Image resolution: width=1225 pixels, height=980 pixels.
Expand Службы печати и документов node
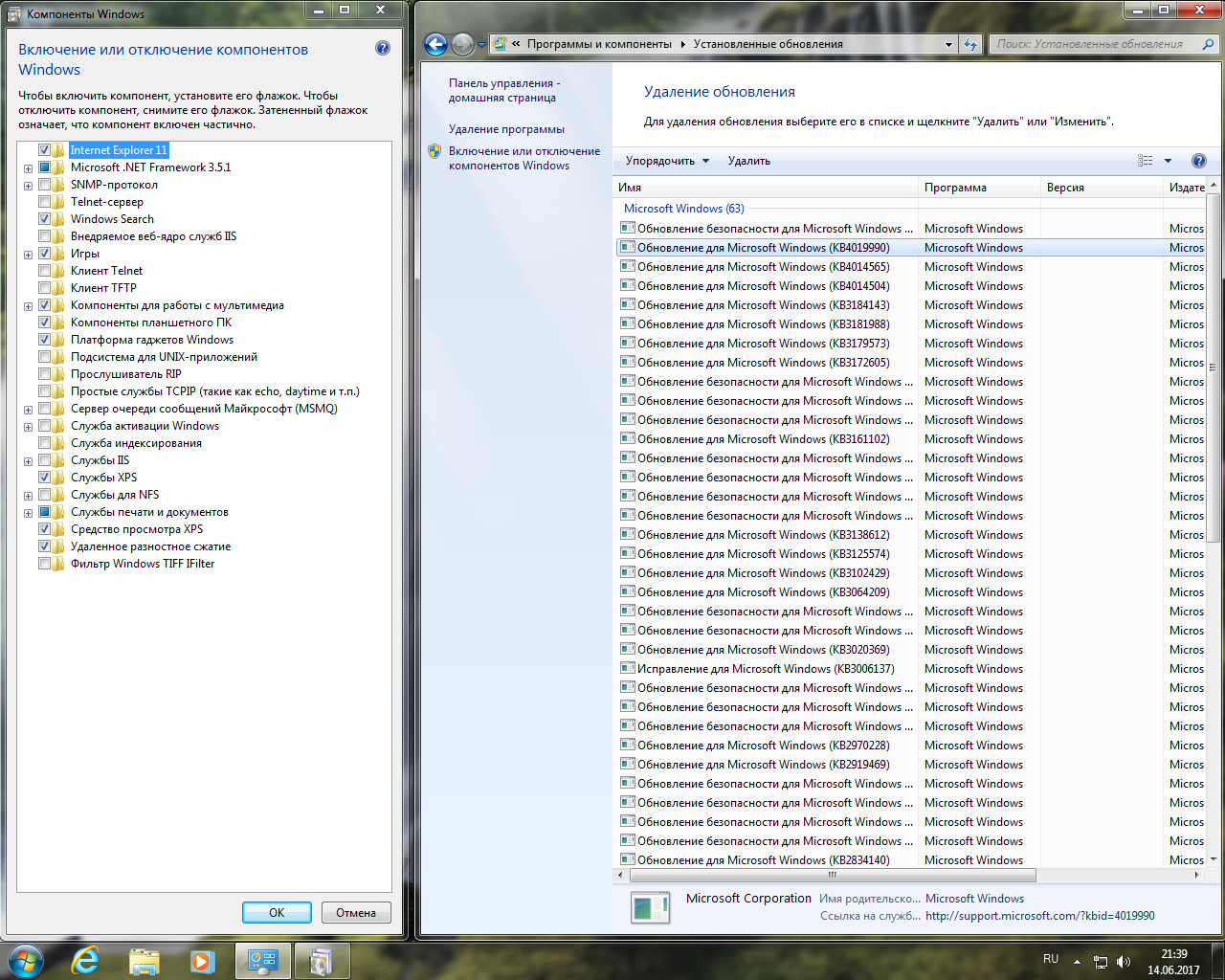click(28, 513)
